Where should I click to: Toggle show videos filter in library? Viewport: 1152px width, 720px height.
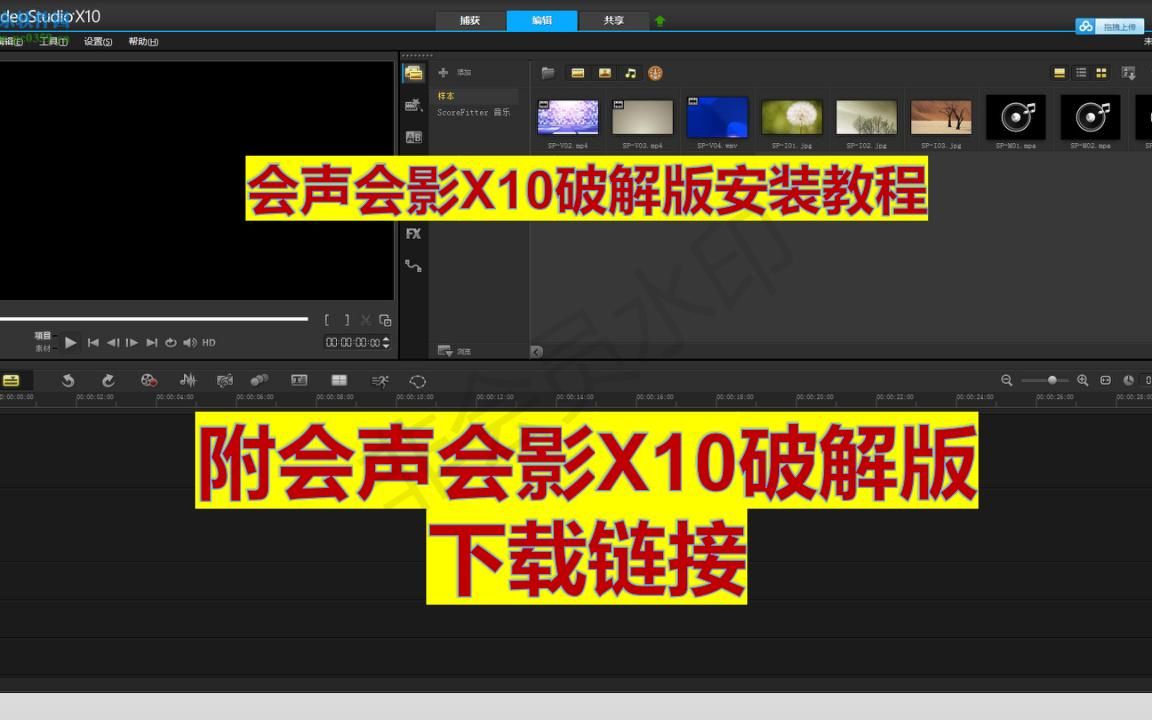tap(577, 73)
